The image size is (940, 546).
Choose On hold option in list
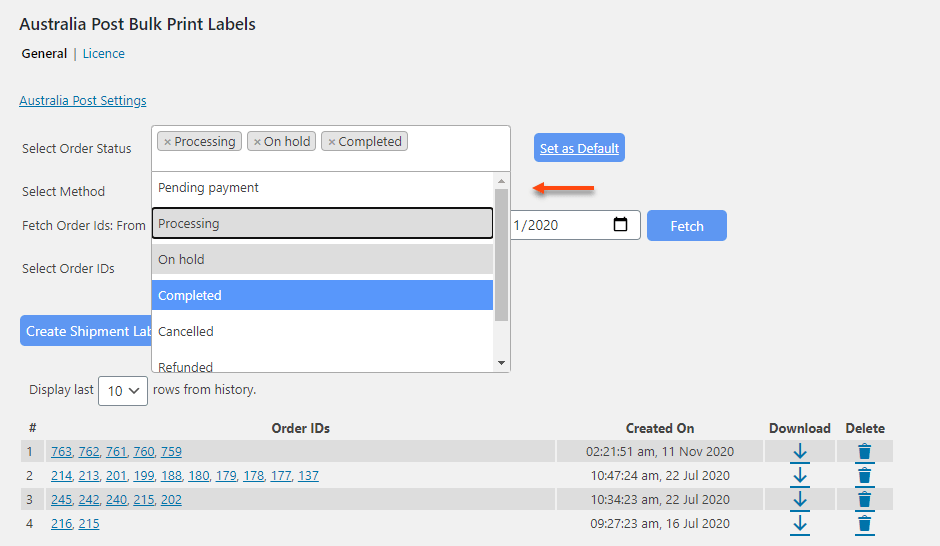323,260
